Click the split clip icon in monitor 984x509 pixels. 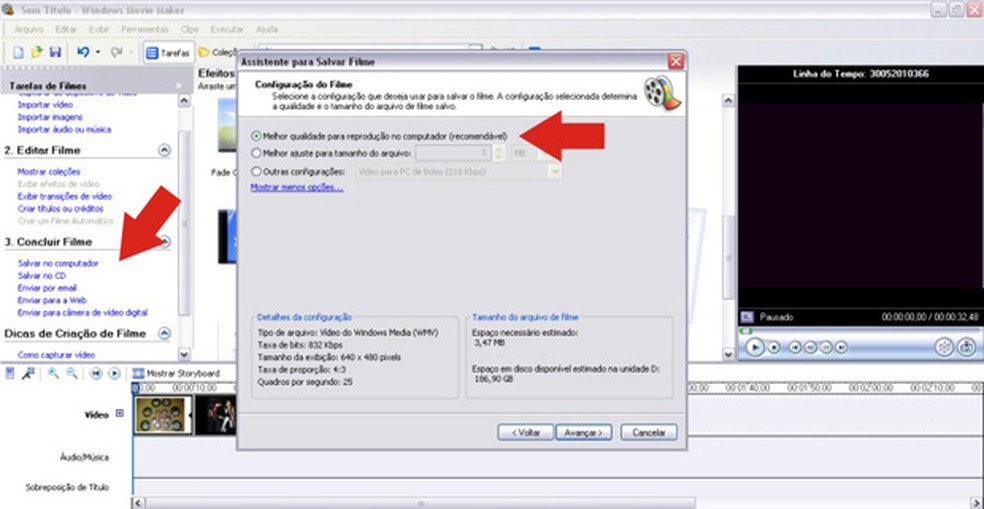click(944, 346)
